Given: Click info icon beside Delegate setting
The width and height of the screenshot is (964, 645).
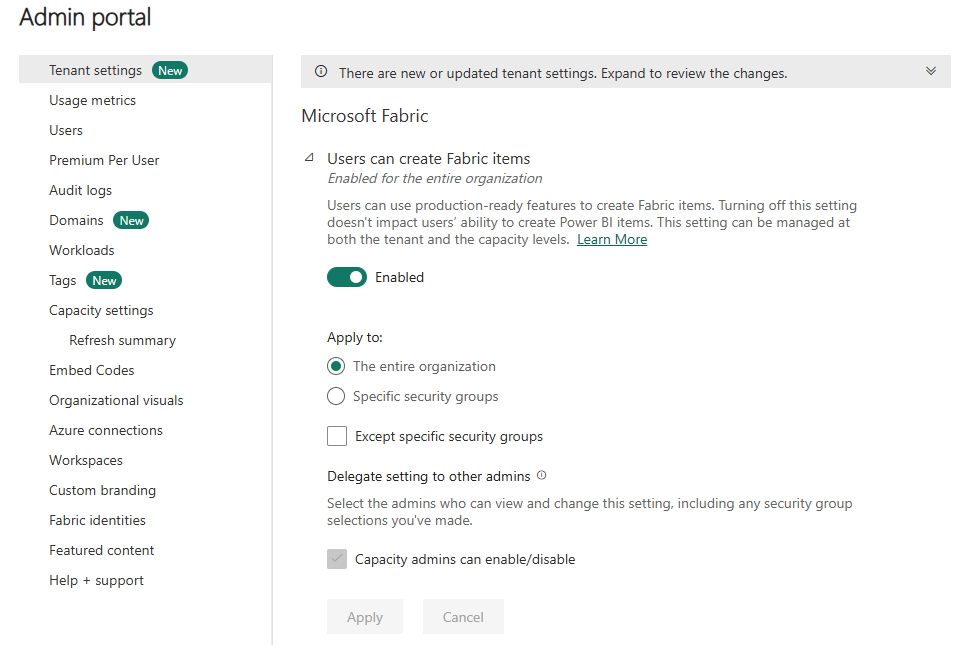Looking at the screenshot, I should tap(542, 475).
